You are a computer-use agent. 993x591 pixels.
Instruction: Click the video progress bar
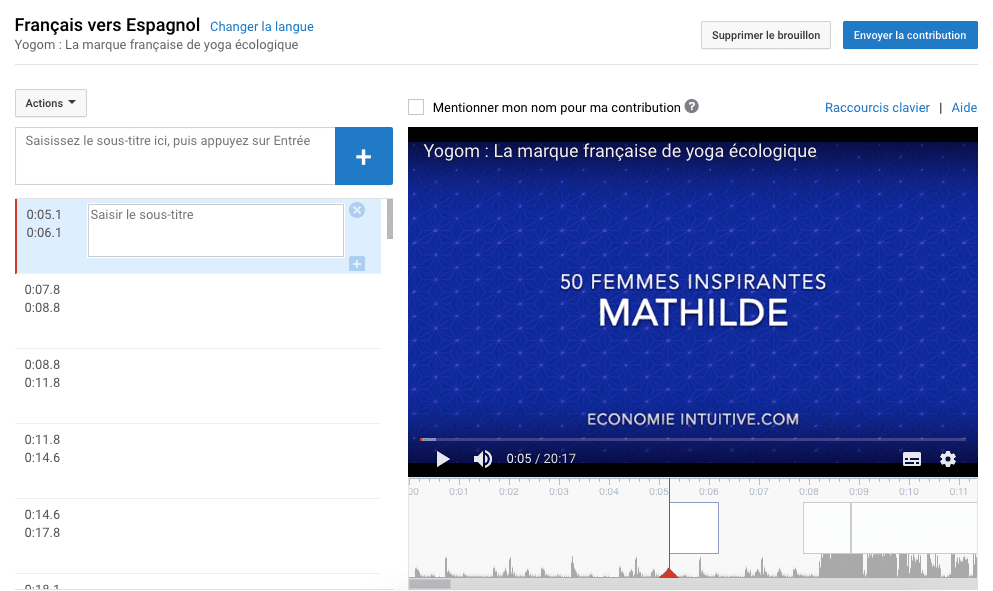[x=692, y=439]
